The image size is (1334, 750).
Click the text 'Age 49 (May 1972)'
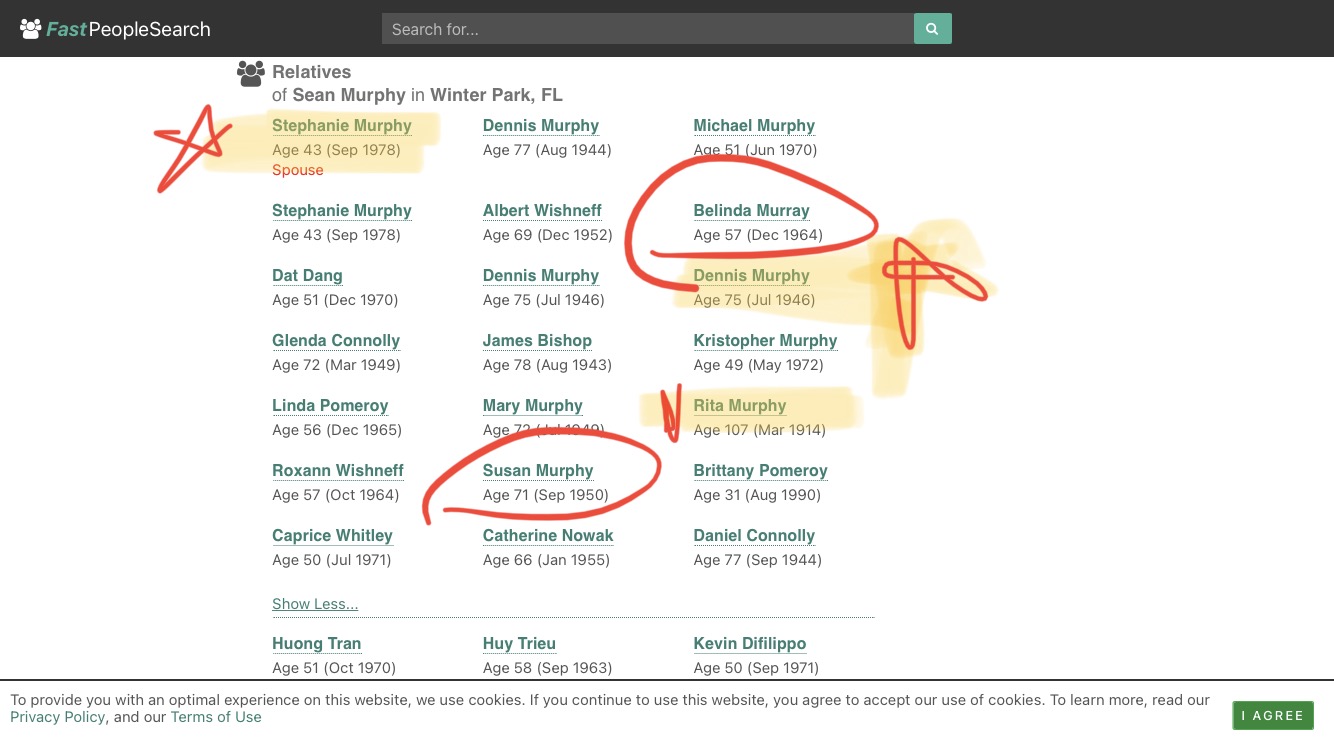pyautogui.click(x=758, y=365)
